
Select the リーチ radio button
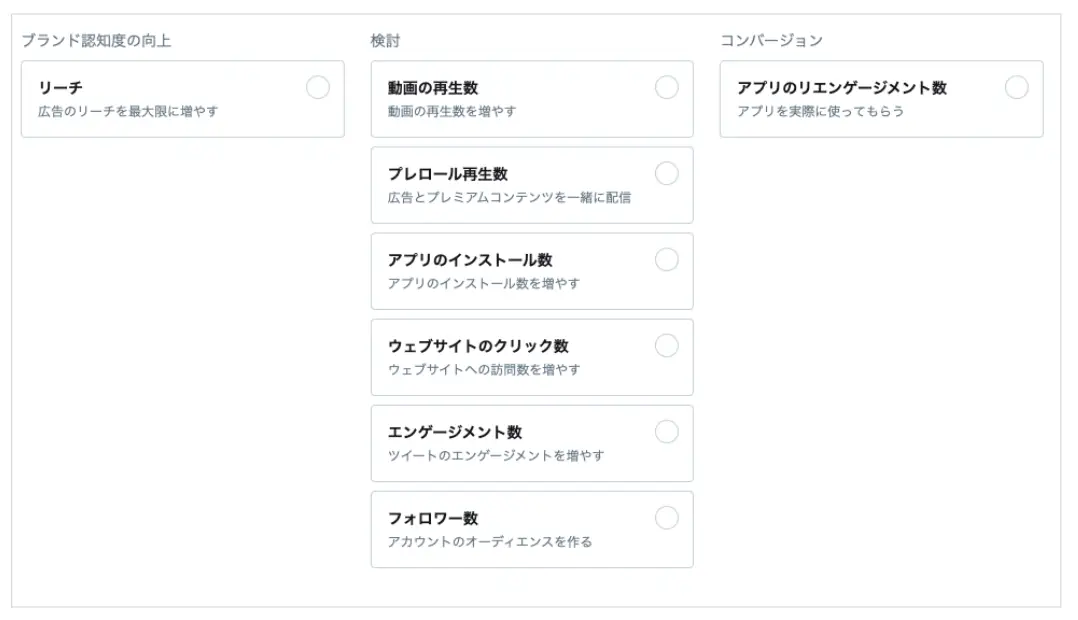click(x=318, y=87)
